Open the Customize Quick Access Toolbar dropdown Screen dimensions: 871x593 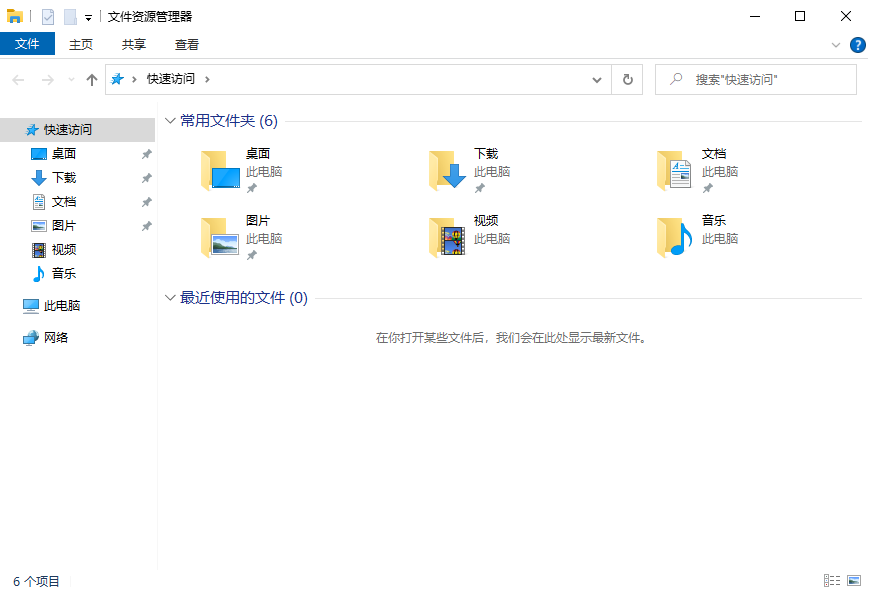pos(88,18)
